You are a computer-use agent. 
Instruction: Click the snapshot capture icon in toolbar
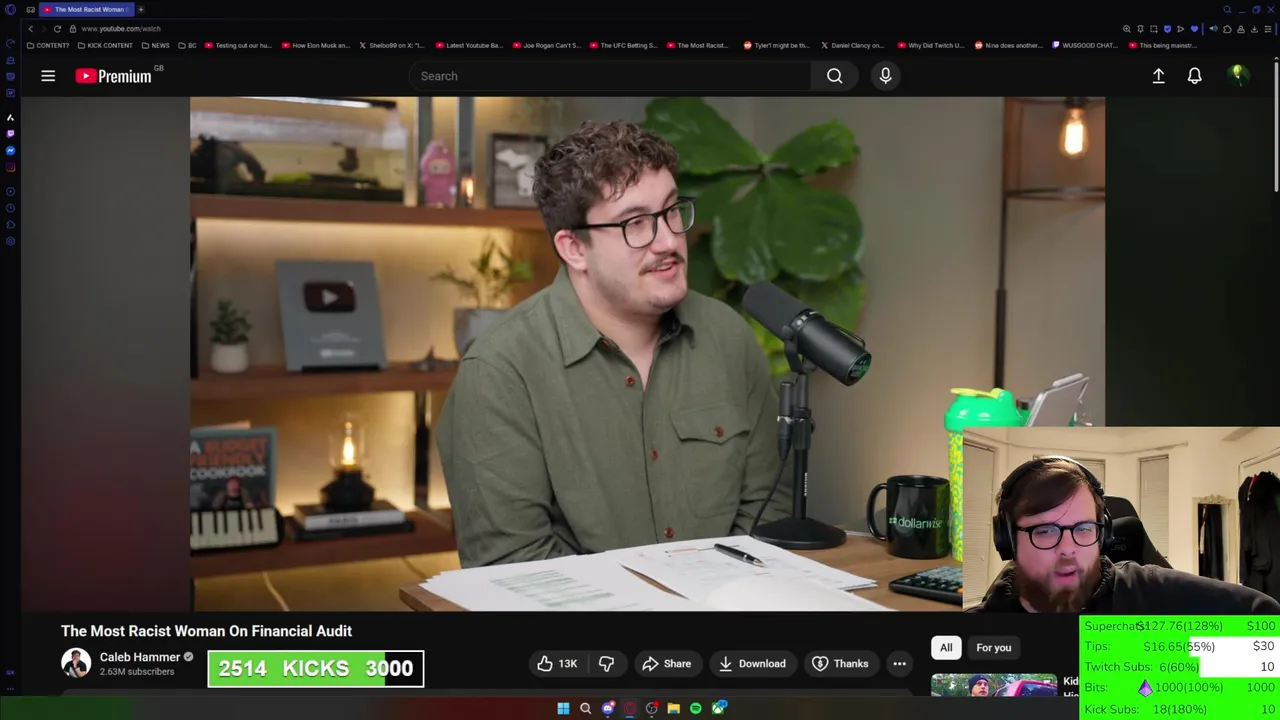[1154, 29]
